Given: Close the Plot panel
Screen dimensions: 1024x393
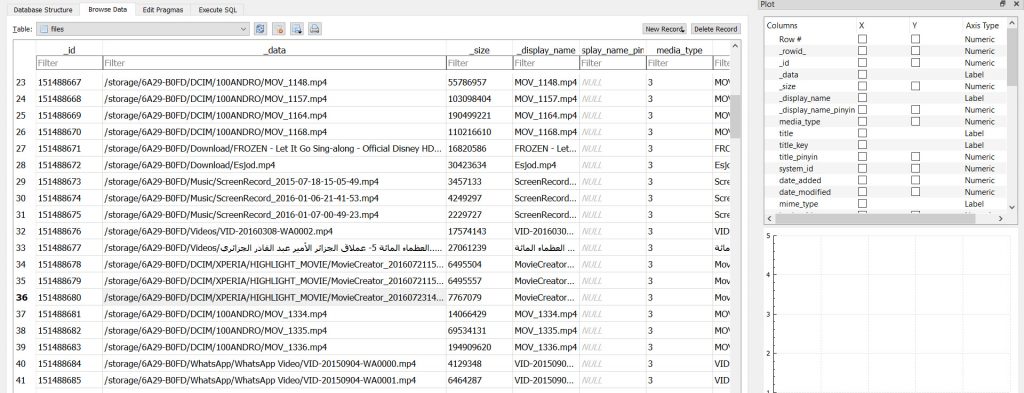Looking at the screenshot, I should coord(1016,4).
